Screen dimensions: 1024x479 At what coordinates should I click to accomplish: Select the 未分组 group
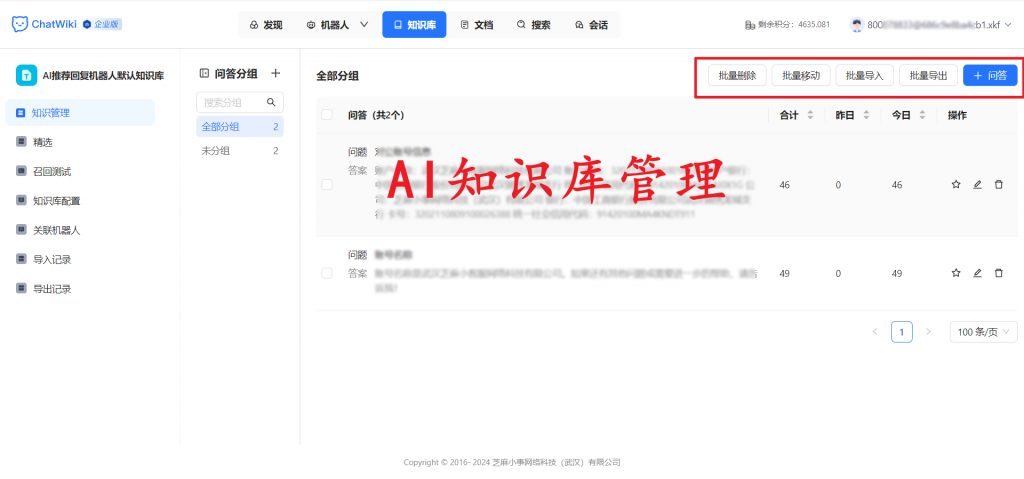[216, 151]
